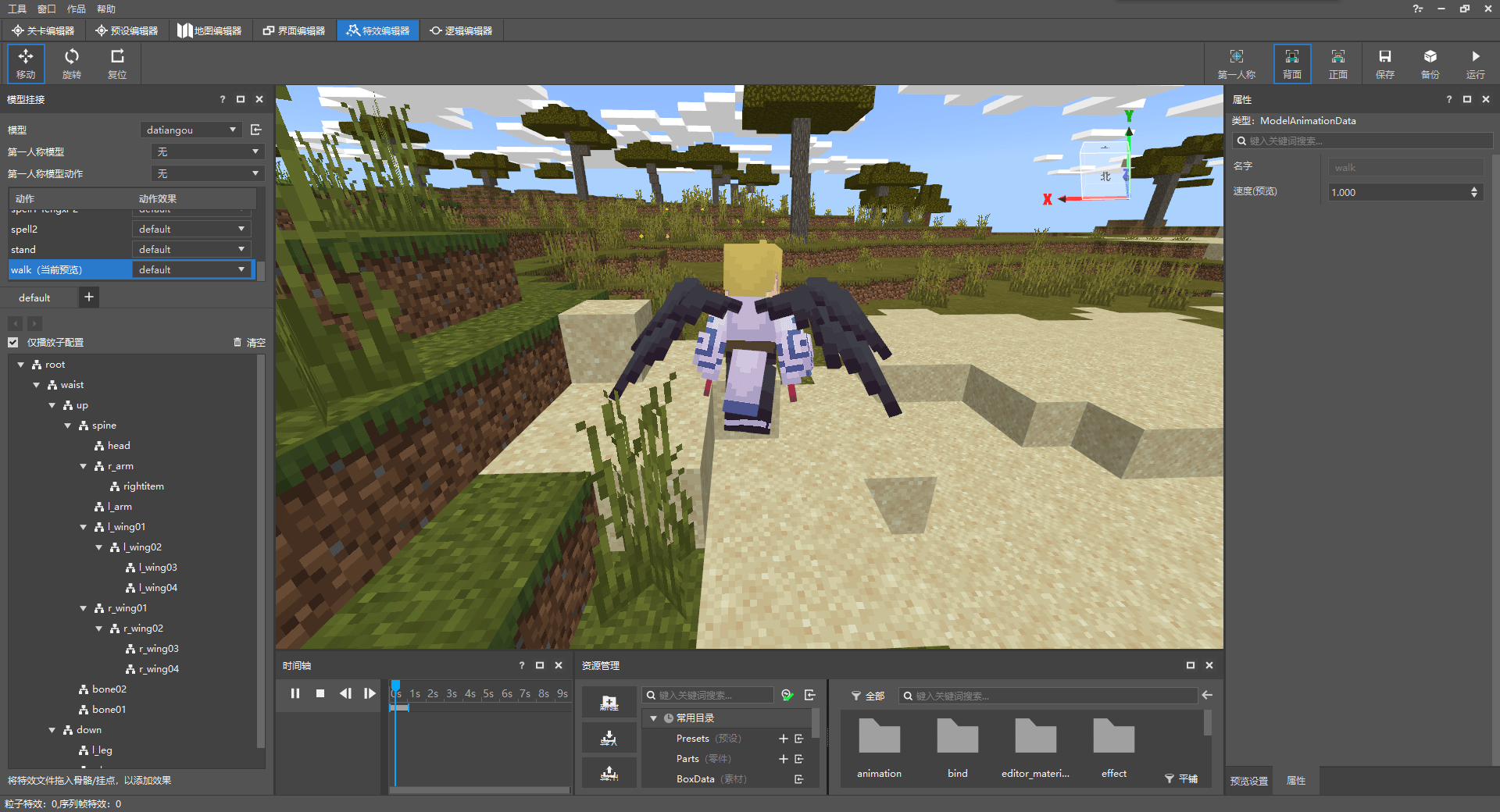Open the 工具 menu
Viewport: 1500px width, 812px height.
(x=17, y=9)
